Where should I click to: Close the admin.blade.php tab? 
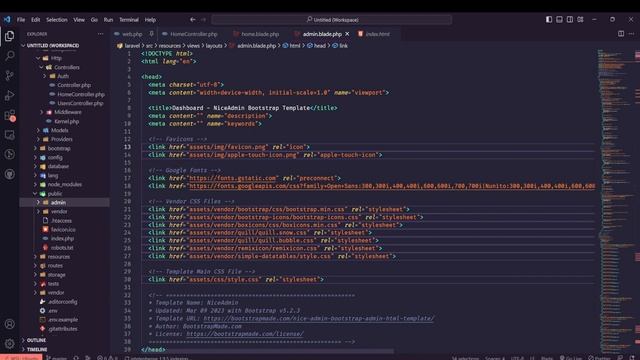[x=347, y=34]
